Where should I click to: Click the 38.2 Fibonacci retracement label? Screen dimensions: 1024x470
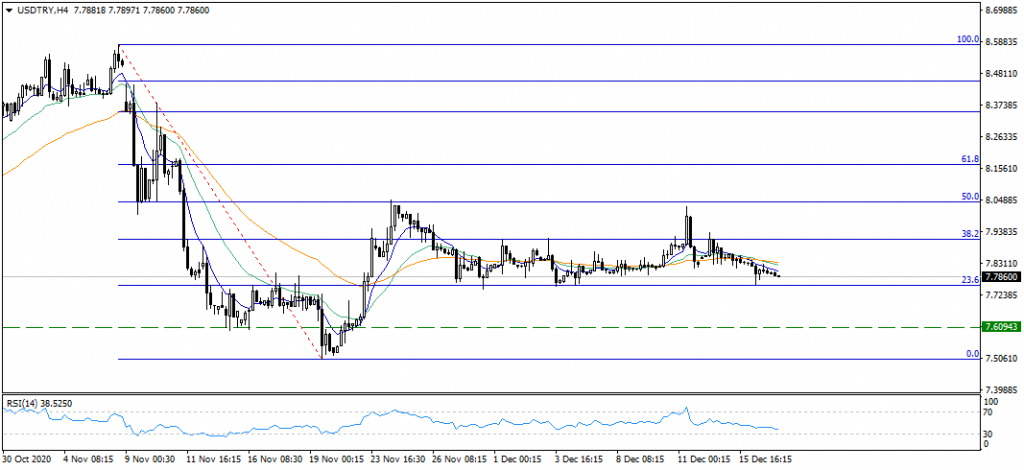(968, 234)
